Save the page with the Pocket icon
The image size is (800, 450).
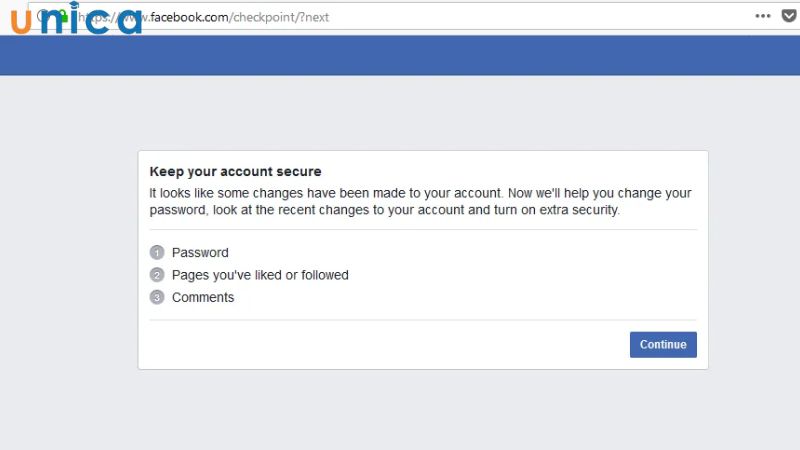tap(790, 17)
